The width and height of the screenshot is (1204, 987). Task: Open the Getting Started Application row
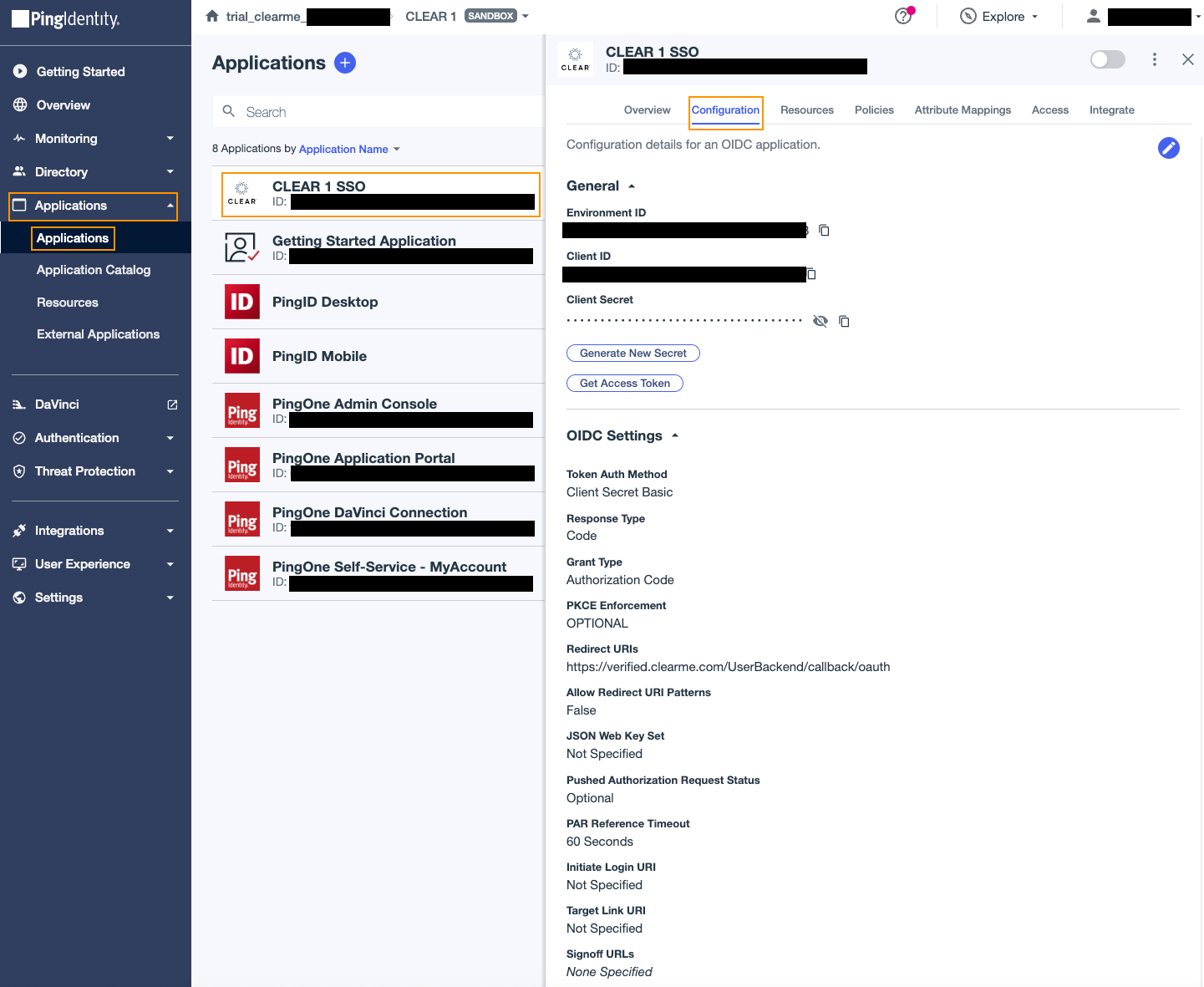pyautogui.click(x=378, y=247)
